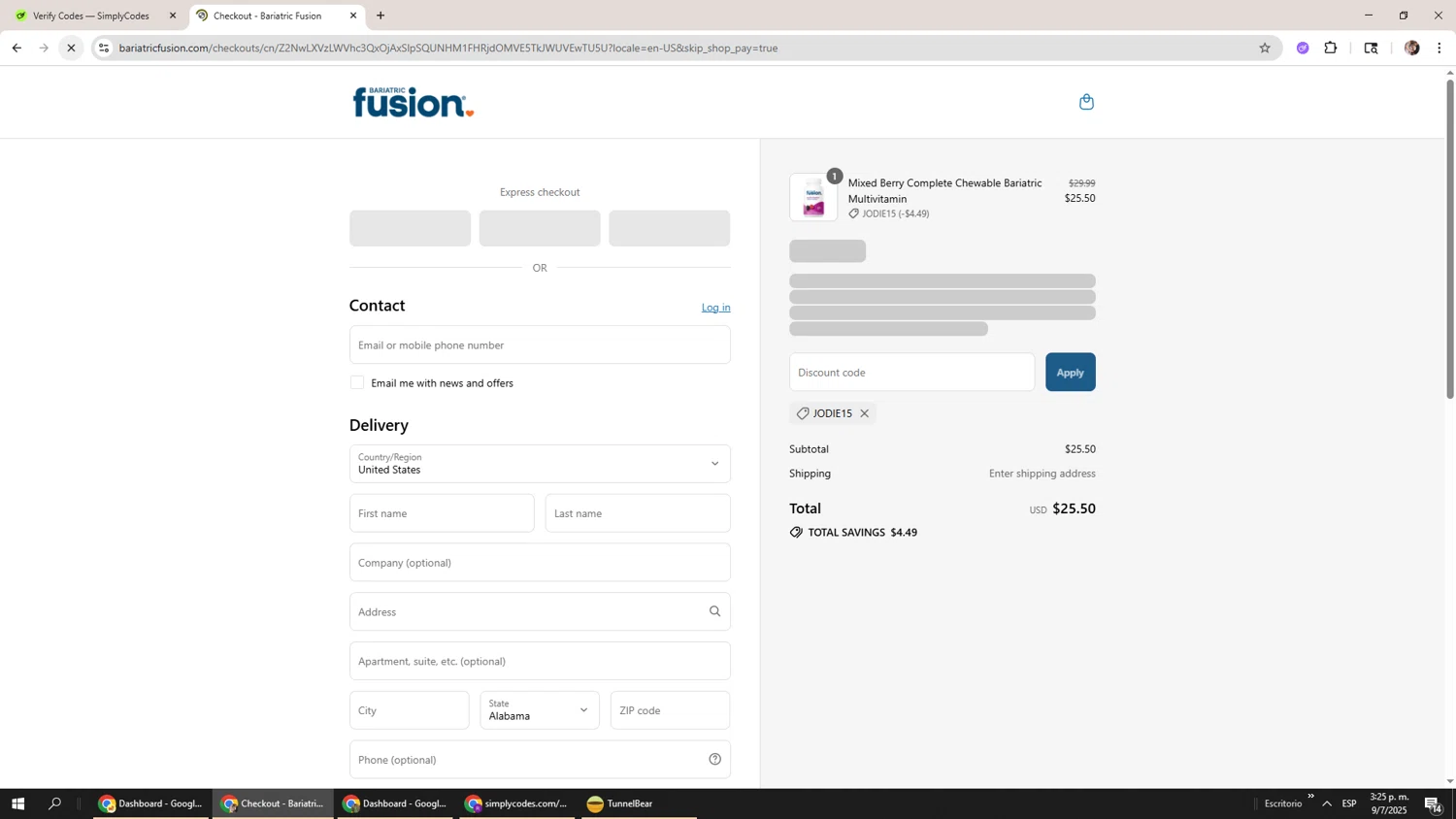Open first Dashboard Google Chrome taskbar window
The image size is (1456, 819).
(x=150, y=803)
